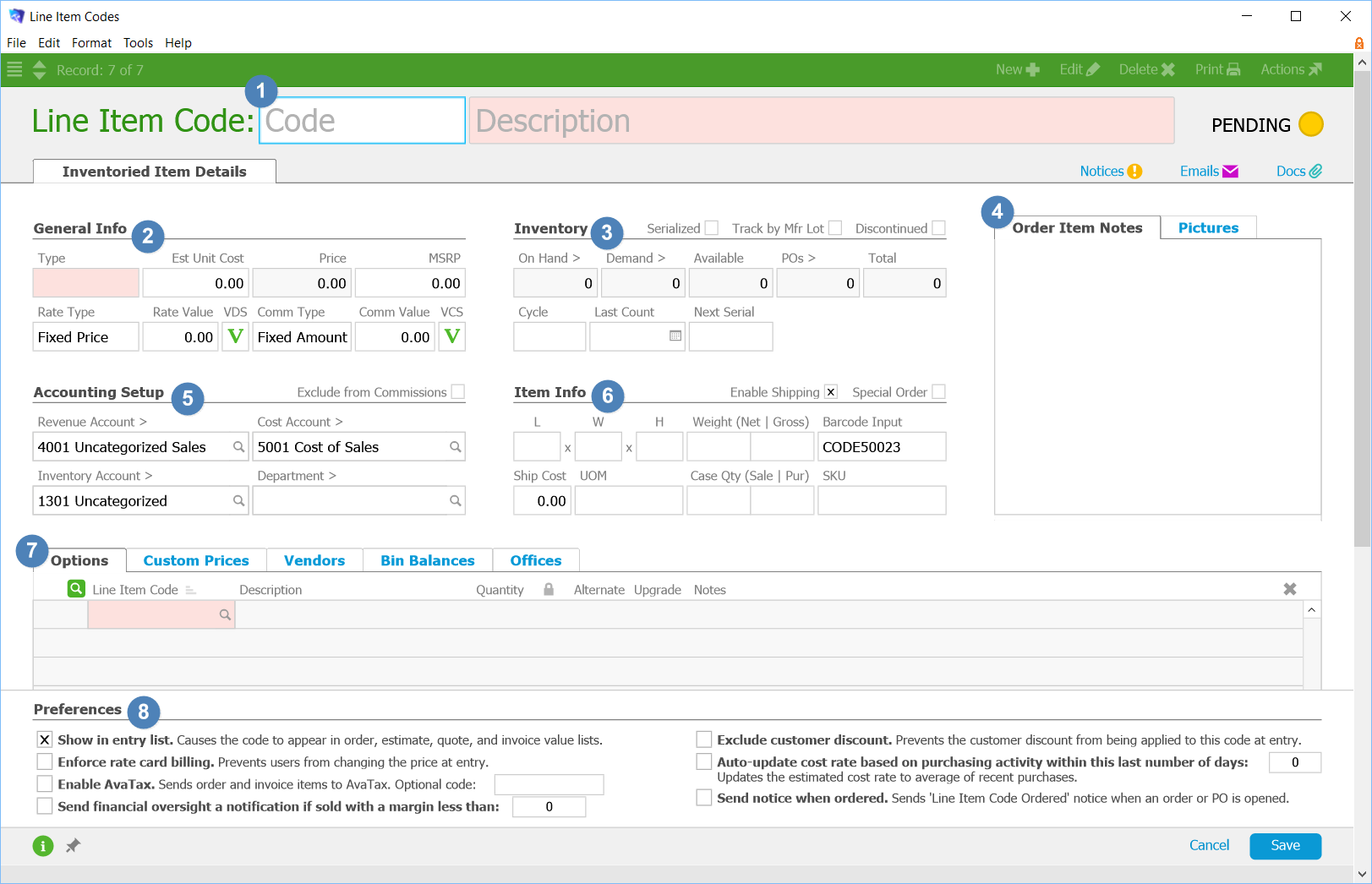Screen dimensions: 1372x884
Task: Enable Enforce rate card billing checkbox
Action: (45, 761)
